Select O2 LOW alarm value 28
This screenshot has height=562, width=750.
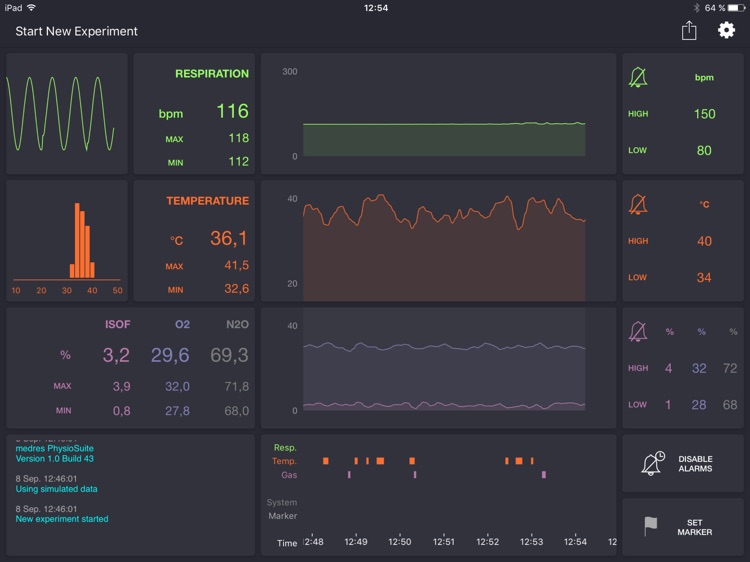(x=699, y=405)
